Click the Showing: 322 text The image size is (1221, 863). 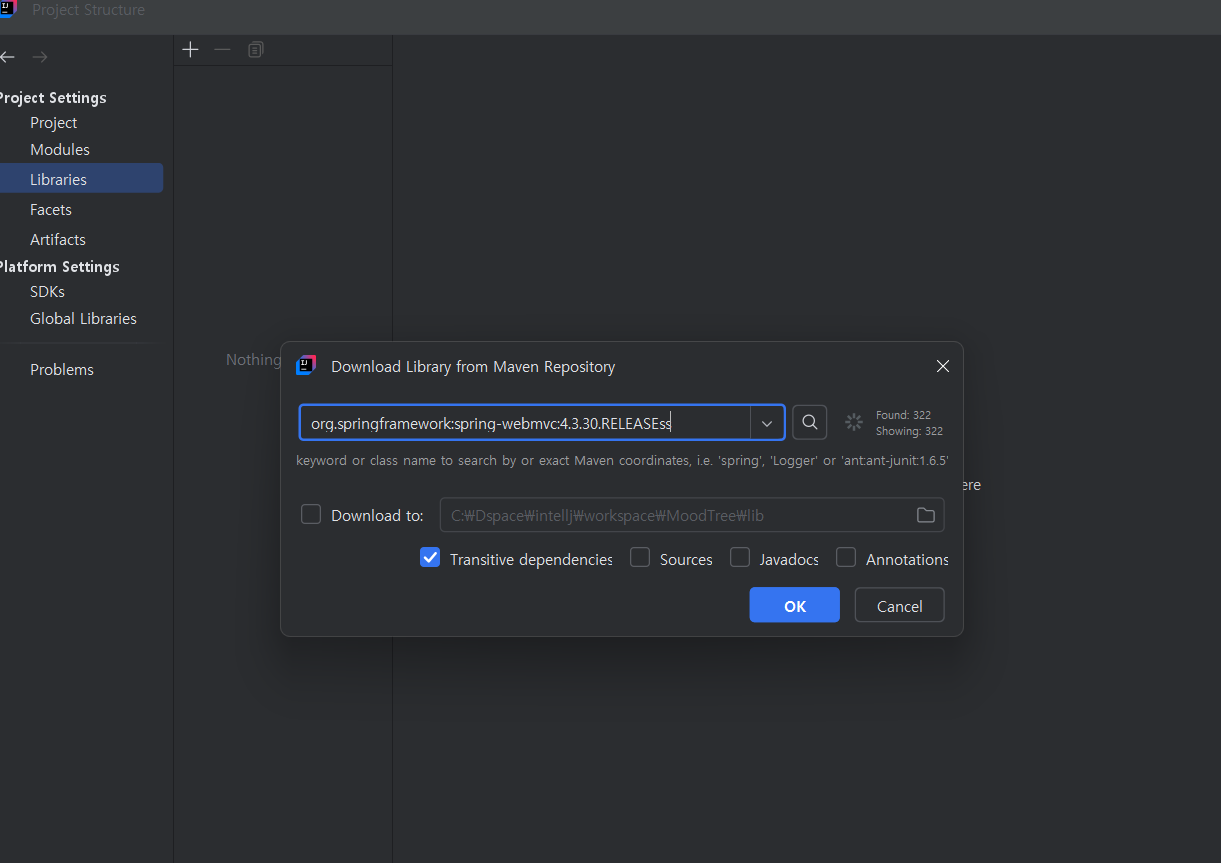910,431
